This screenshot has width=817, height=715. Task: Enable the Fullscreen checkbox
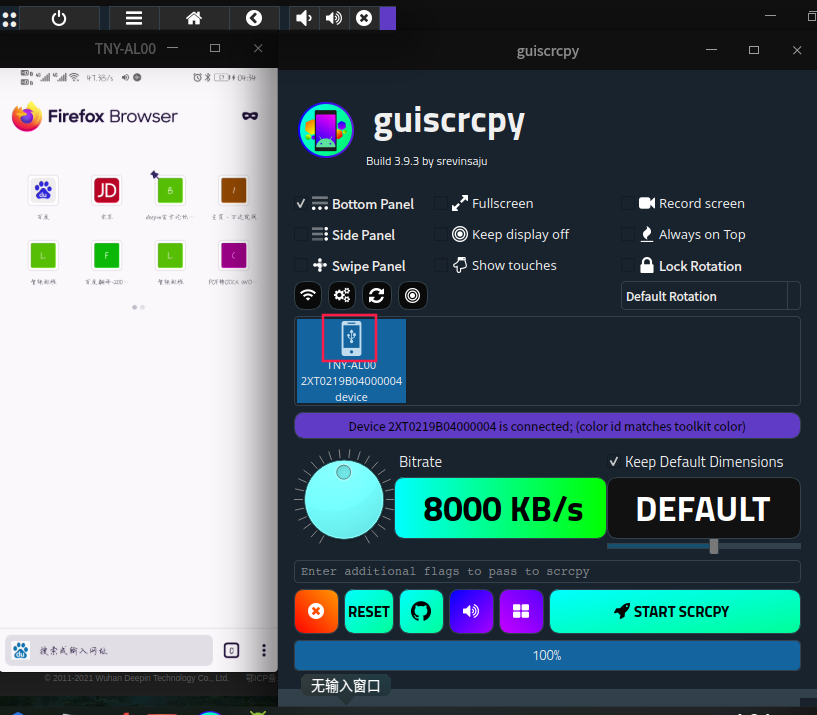441,203
